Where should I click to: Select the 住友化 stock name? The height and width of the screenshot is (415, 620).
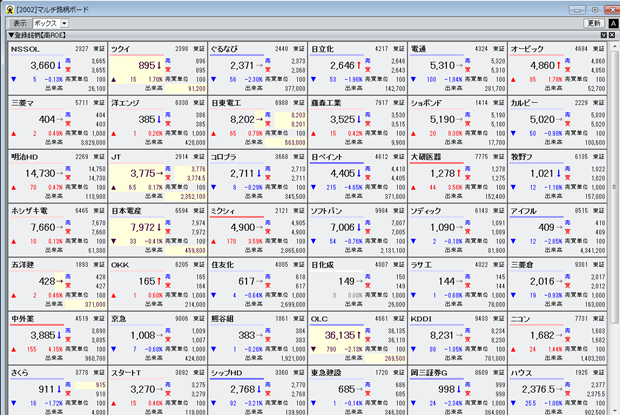point(223,265)
